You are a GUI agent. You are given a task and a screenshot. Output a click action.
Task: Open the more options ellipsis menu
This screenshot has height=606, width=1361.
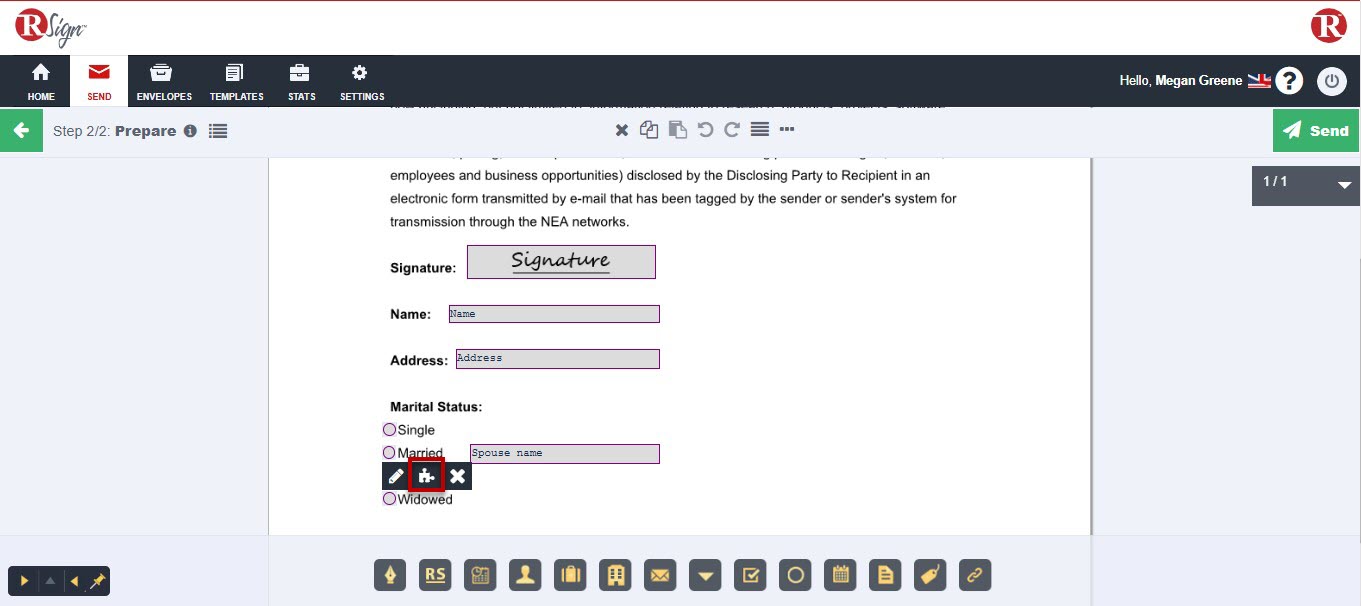[x=786, y=130]
